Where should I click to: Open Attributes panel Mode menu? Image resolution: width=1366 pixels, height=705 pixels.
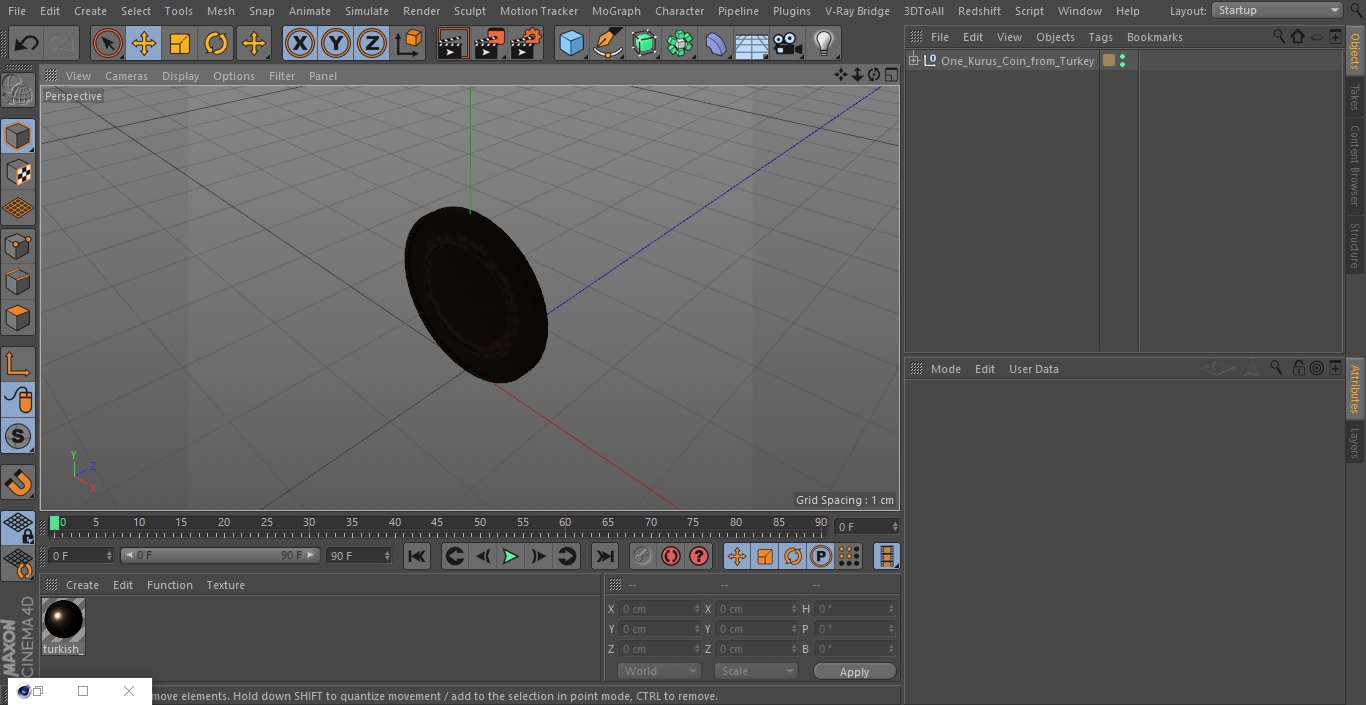click(945, 369)
